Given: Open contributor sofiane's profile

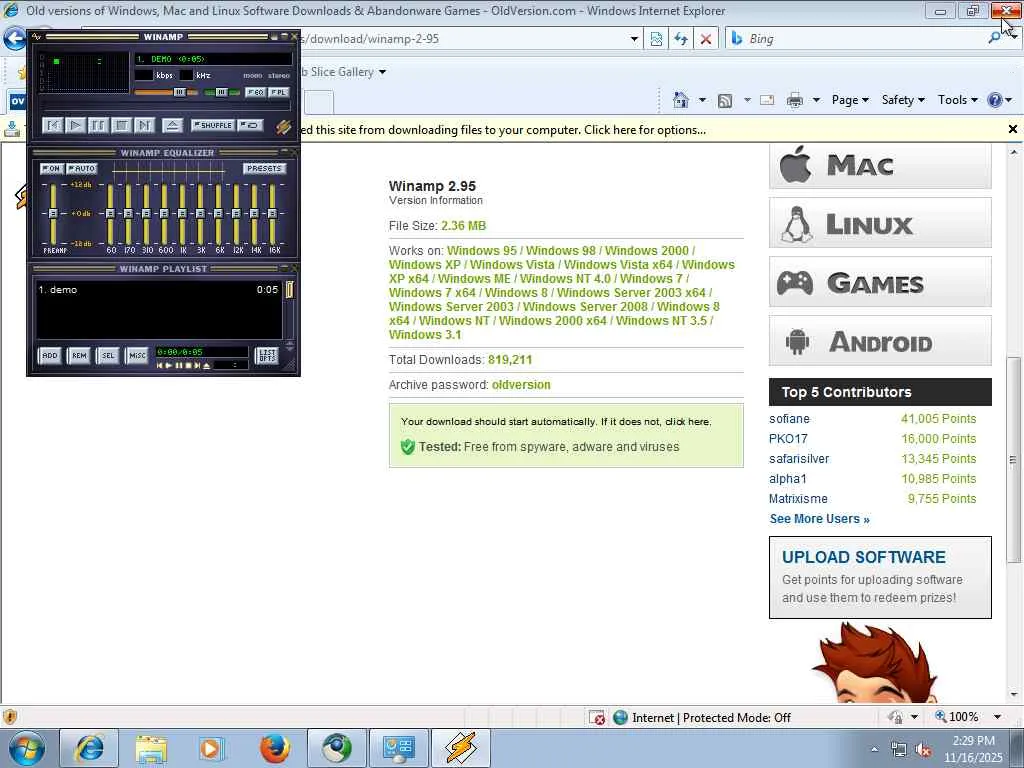Looking at the screenshot, I should pyautogui.click(x=789, y=419).
